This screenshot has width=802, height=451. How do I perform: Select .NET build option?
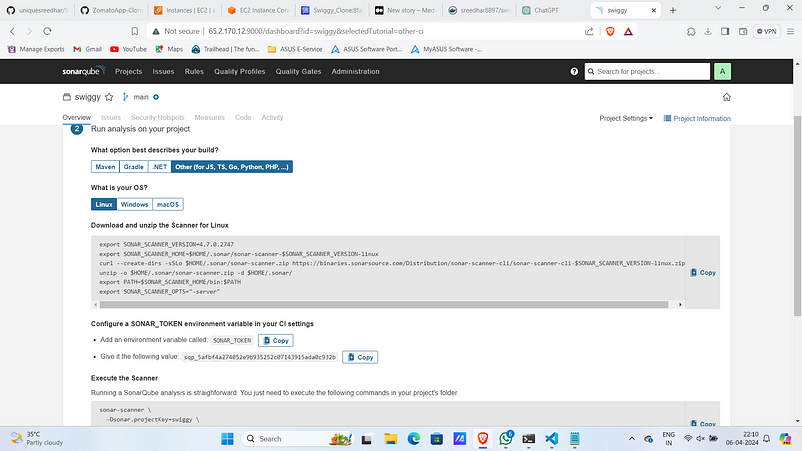pyautogui.click(x=160, y=167)
